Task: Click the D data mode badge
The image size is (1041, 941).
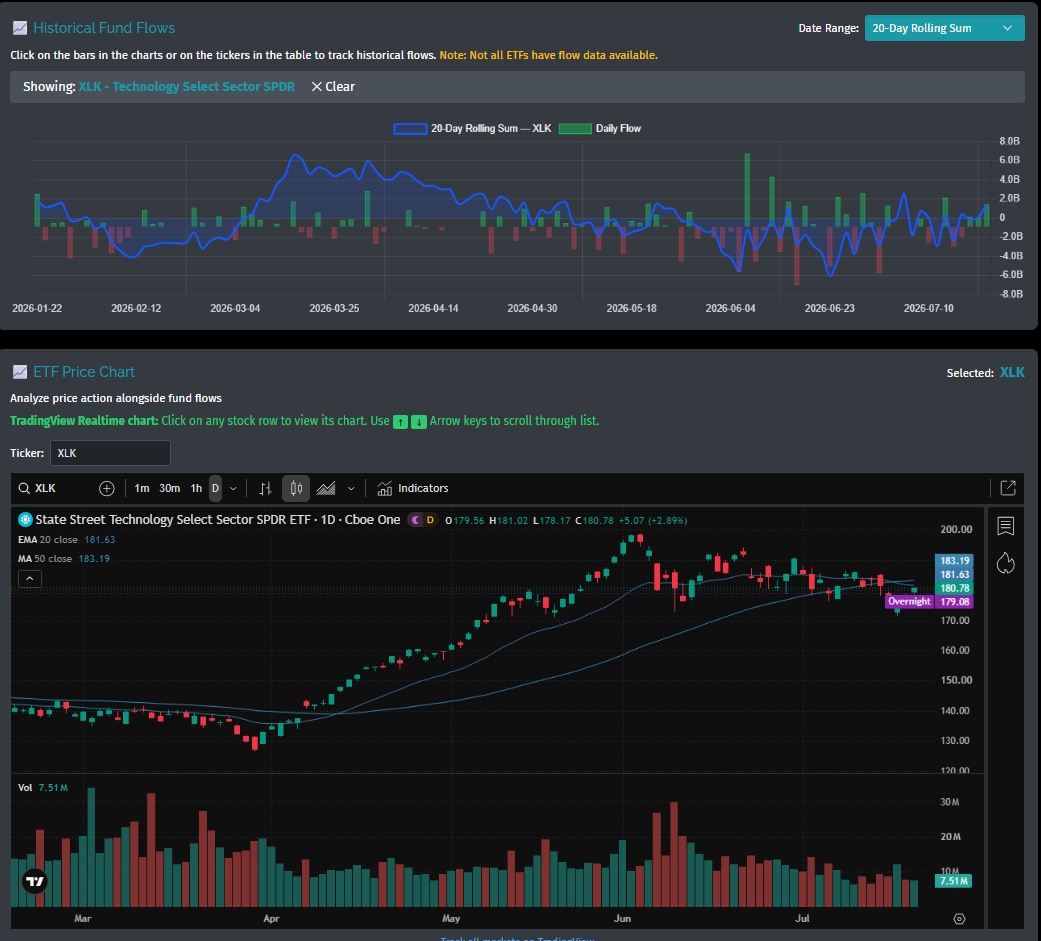Action: (430, 520)
